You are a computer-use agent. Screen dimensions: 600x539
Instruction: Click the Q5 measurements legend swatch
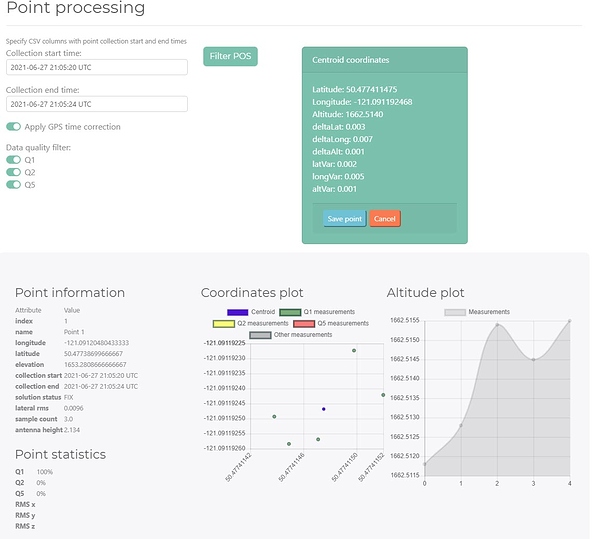[304, 324]
